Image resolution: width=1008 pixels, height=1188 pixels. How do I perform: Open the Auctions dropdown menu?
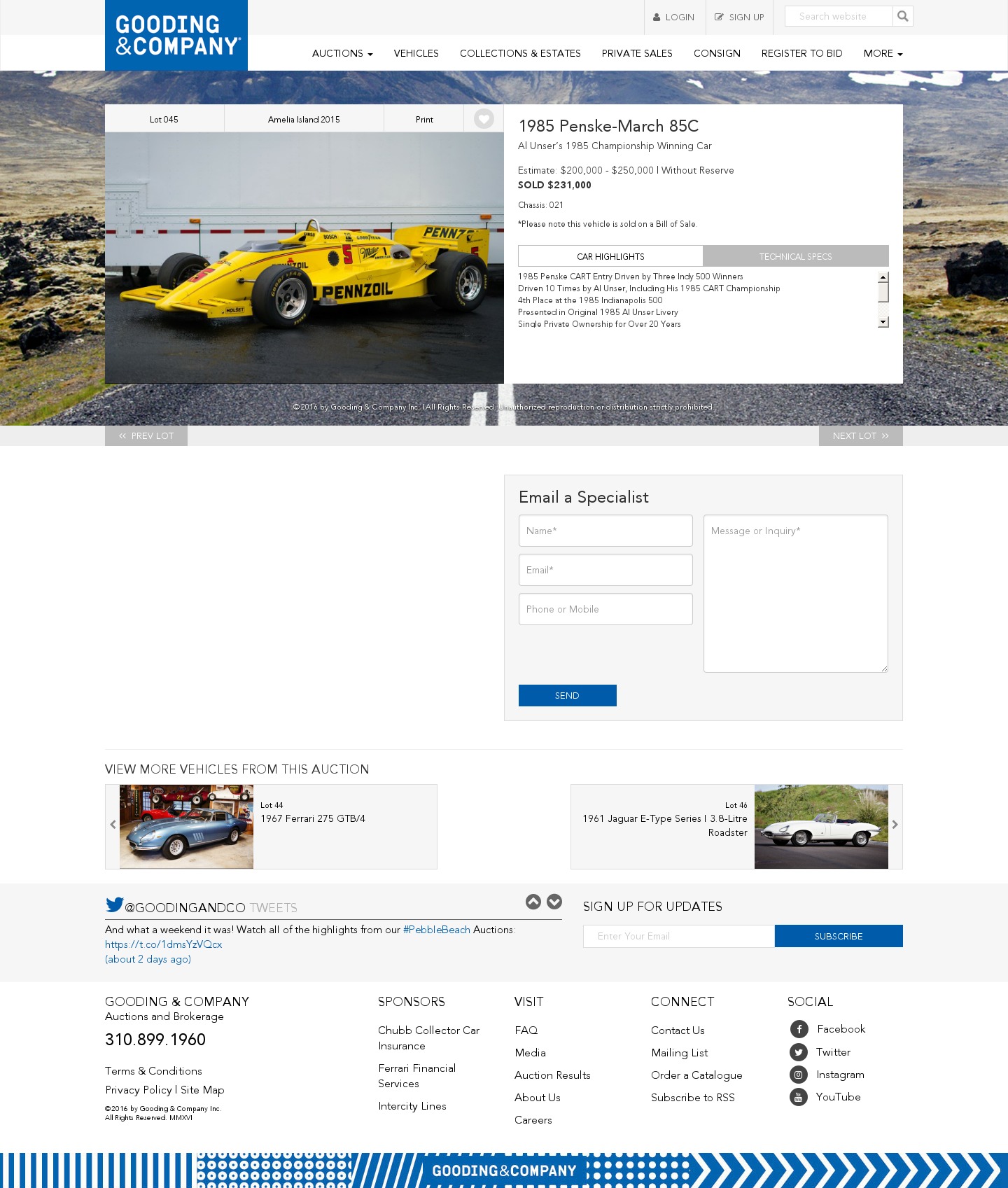tap(342, 53)
